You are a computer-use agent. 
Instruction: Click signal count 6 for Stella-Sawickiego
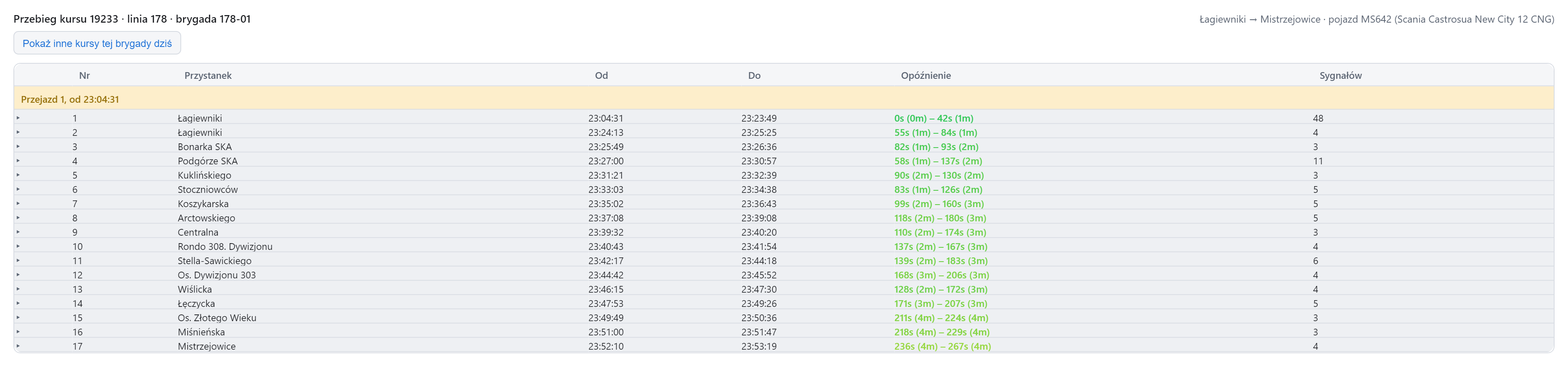click(x=1315, y=261)
